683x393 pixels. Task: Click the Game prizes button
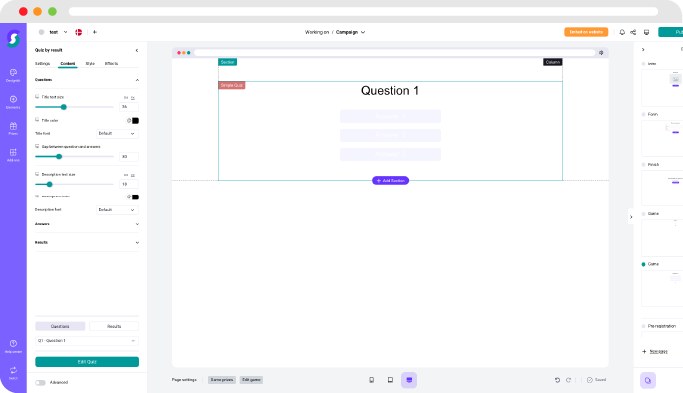point(222,380)
